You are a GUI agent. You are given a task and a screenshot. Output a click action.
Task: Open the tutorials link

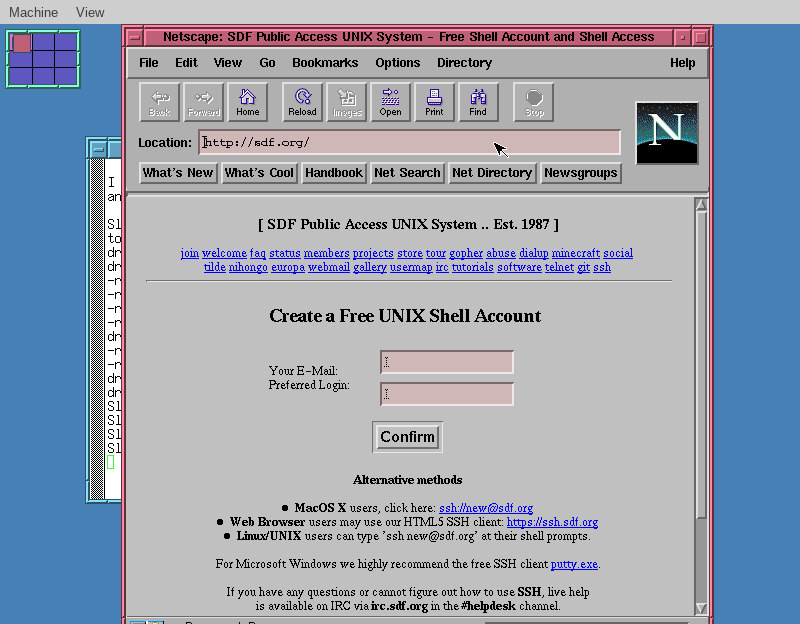point(473,267)
